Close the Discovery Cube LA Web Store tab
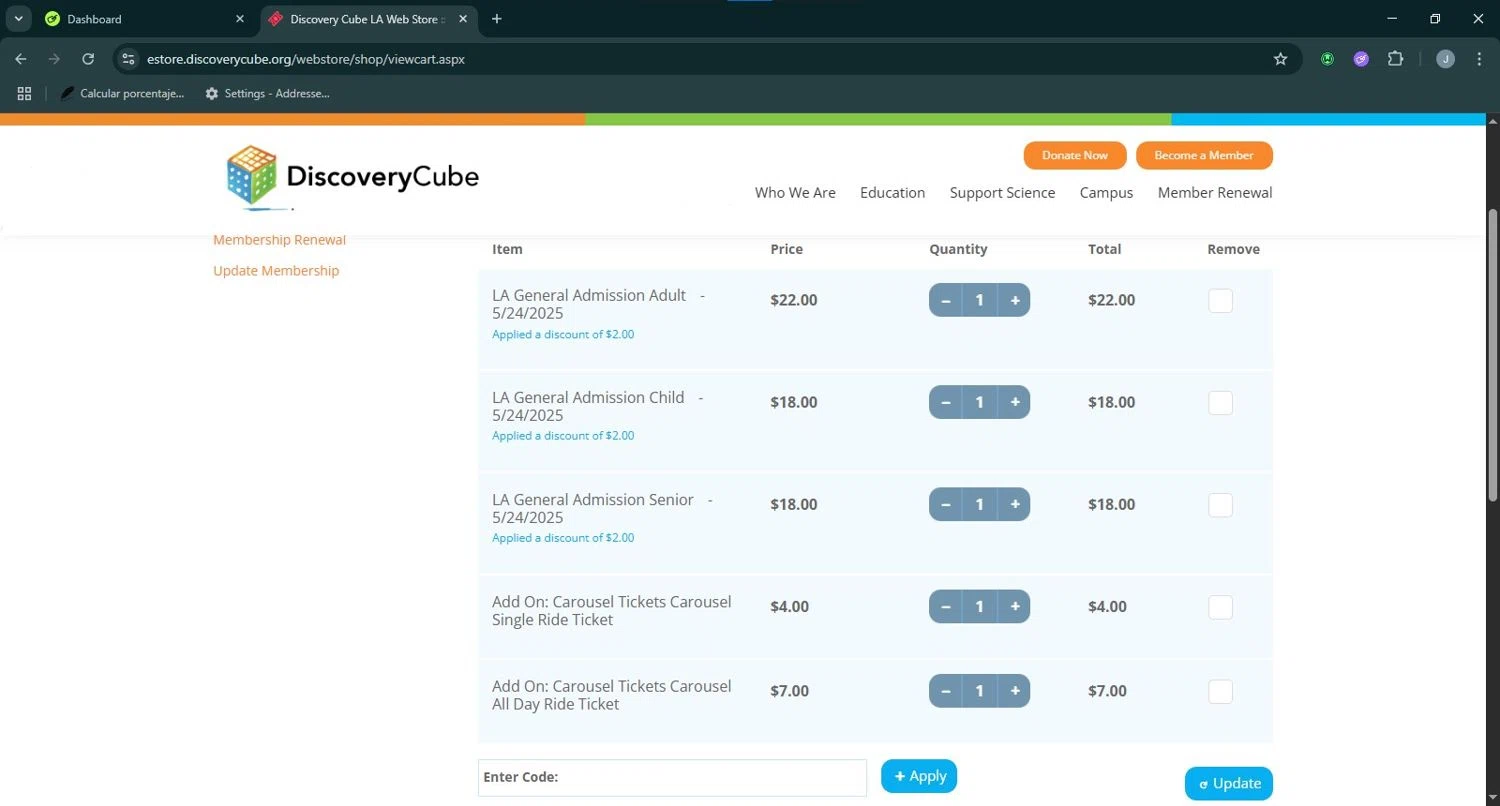This screenshot has width=1500, height=806. (x=464, y=19)
